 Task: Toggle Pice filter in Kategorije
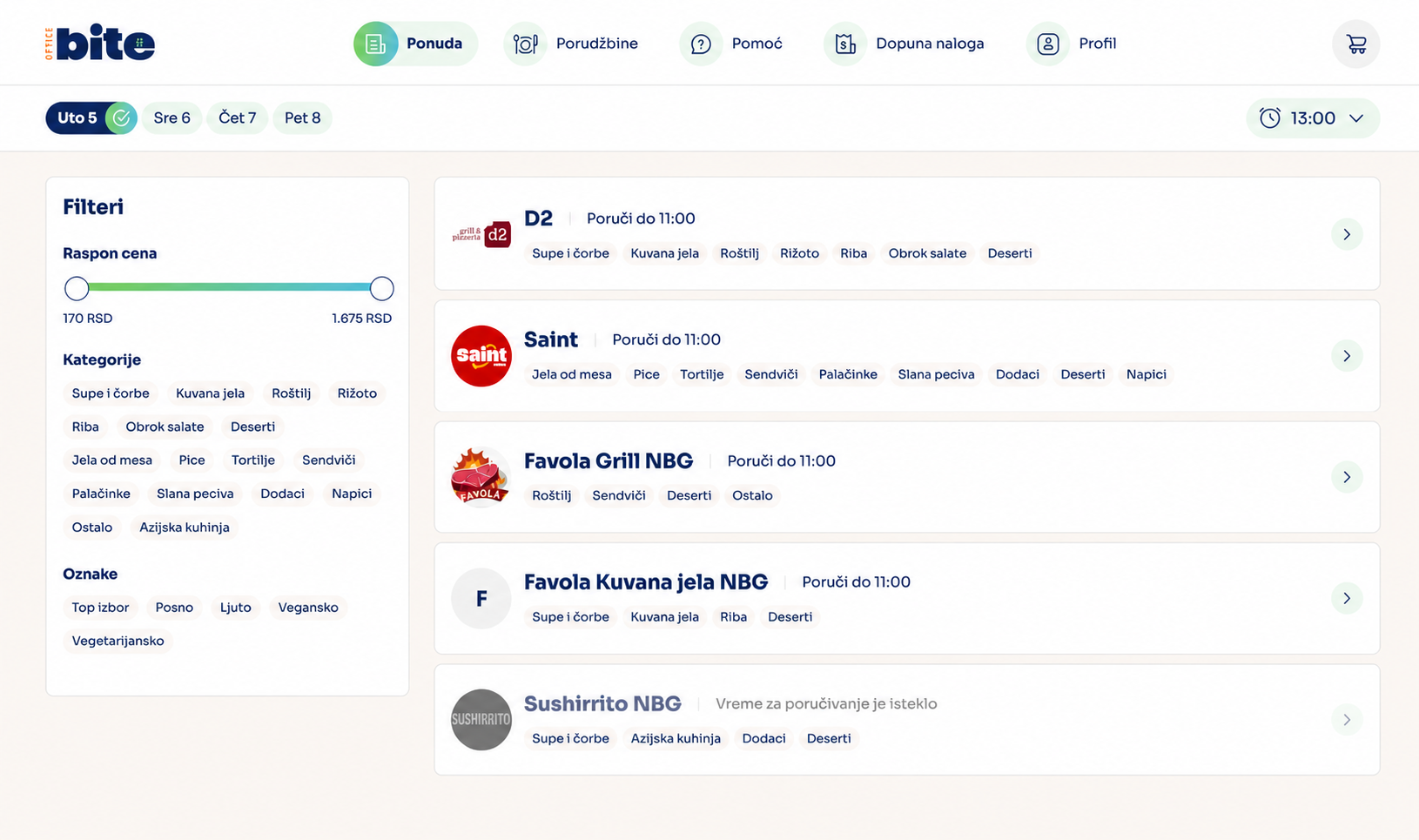click(192, 460)
